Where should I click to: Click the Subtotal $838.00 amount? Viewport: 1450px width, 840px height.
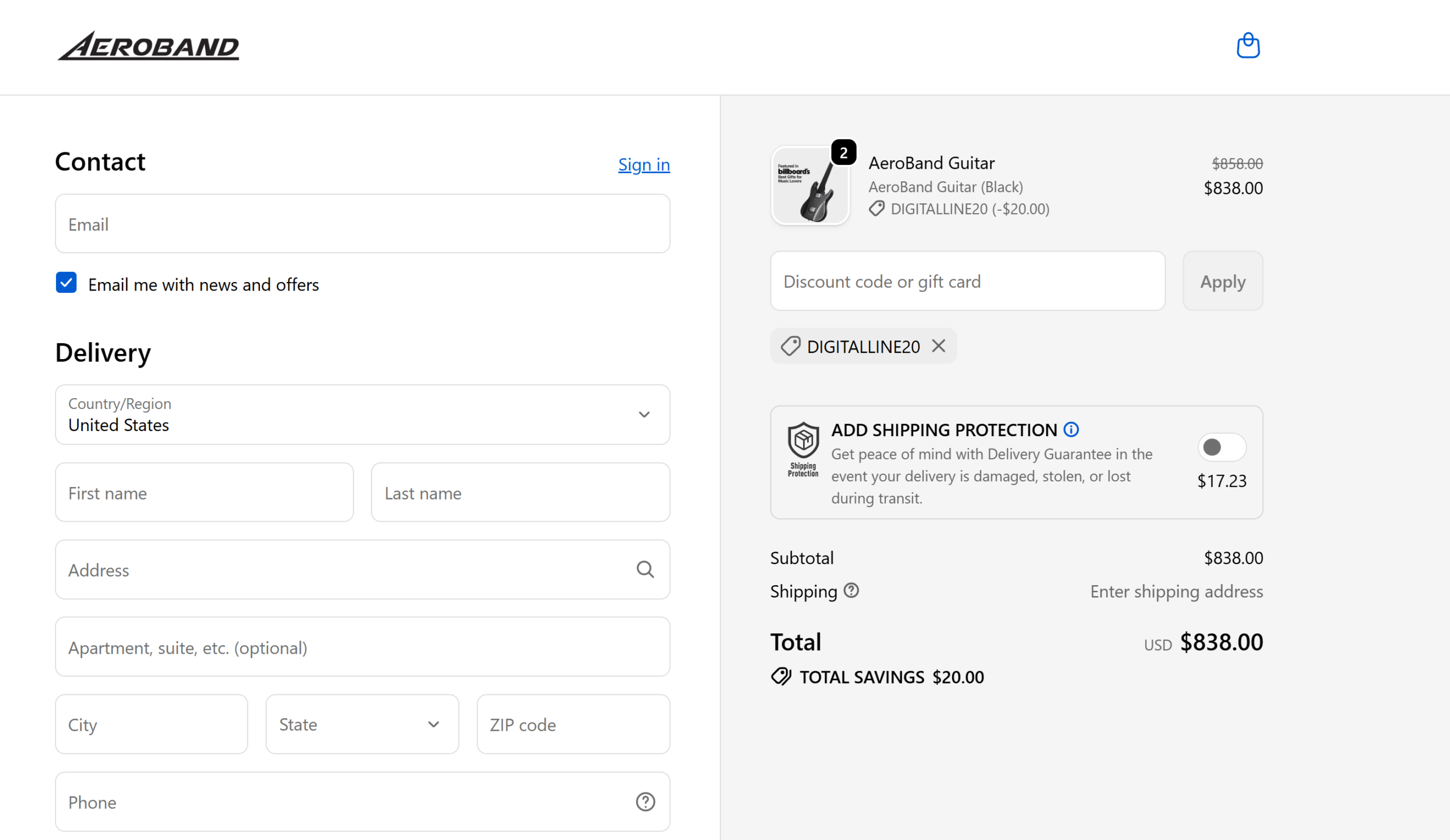[1234, 557]
